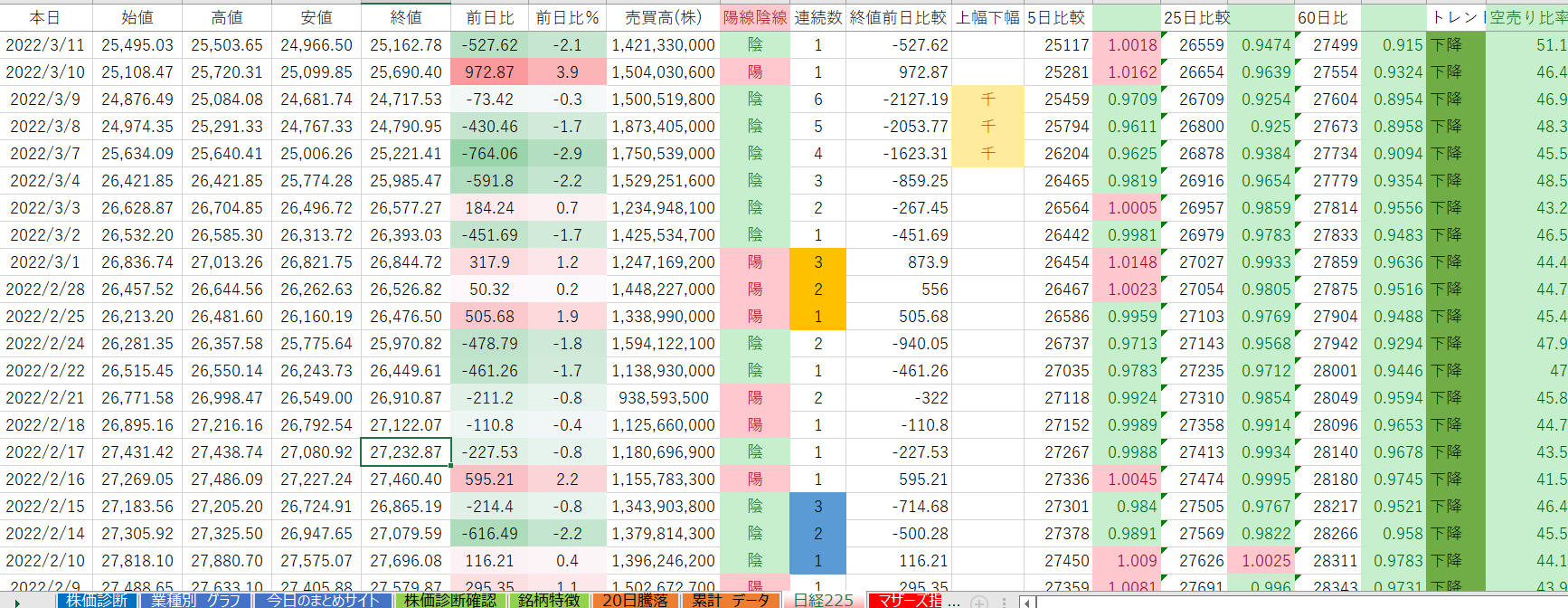Select the orange 連続数 cell in the 2022/3/1 row
This screenshot has width=1568, height=608.
817,261
